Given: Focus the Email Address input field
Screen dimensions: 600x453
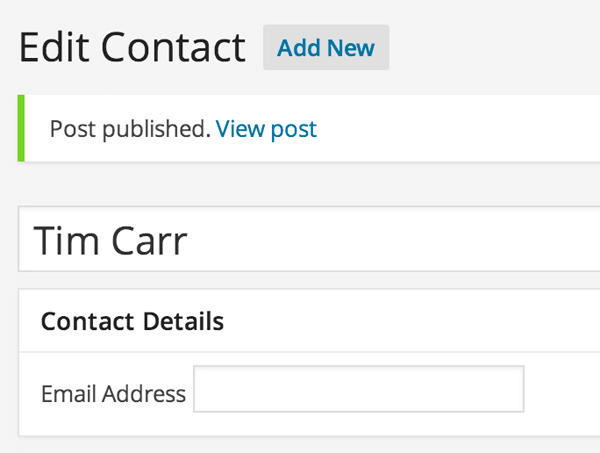Looking at the screenshot, I should coord(358,390).
